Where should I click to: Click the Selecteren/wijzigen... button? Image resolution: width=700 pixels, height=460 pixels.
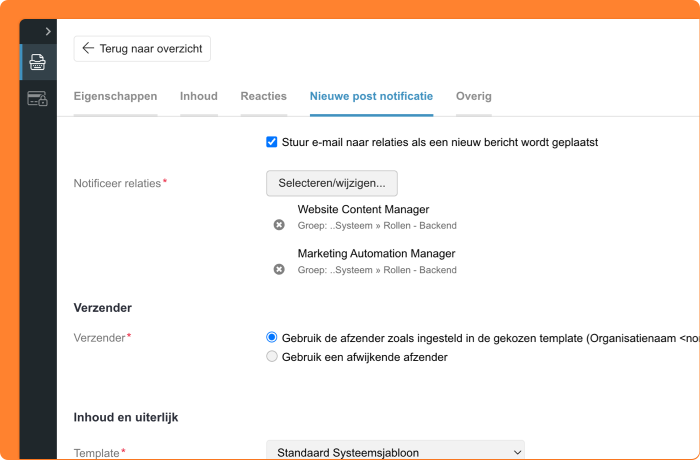pos(332,183)
